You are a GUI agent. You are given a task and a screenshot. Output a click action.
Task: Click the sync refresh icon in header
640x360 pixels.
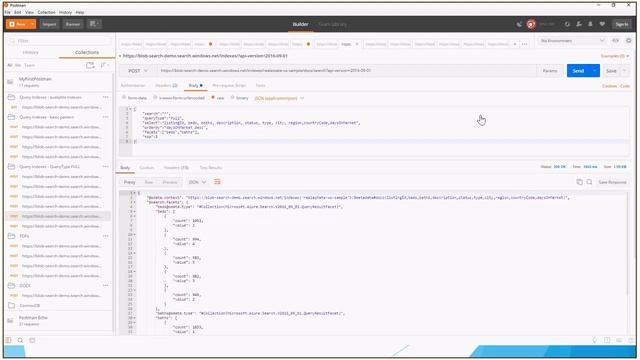coord(567,24)
